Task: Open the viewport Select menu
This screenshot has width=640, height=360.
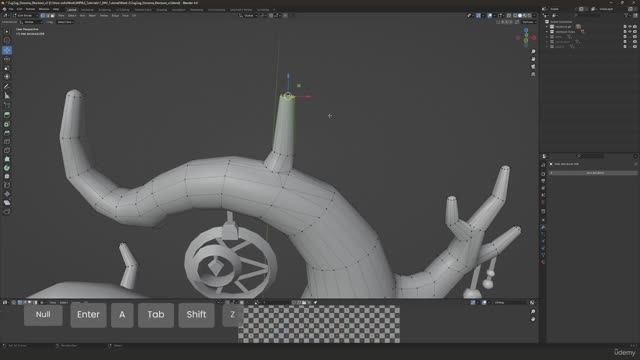Action: [x=72, y=16]
